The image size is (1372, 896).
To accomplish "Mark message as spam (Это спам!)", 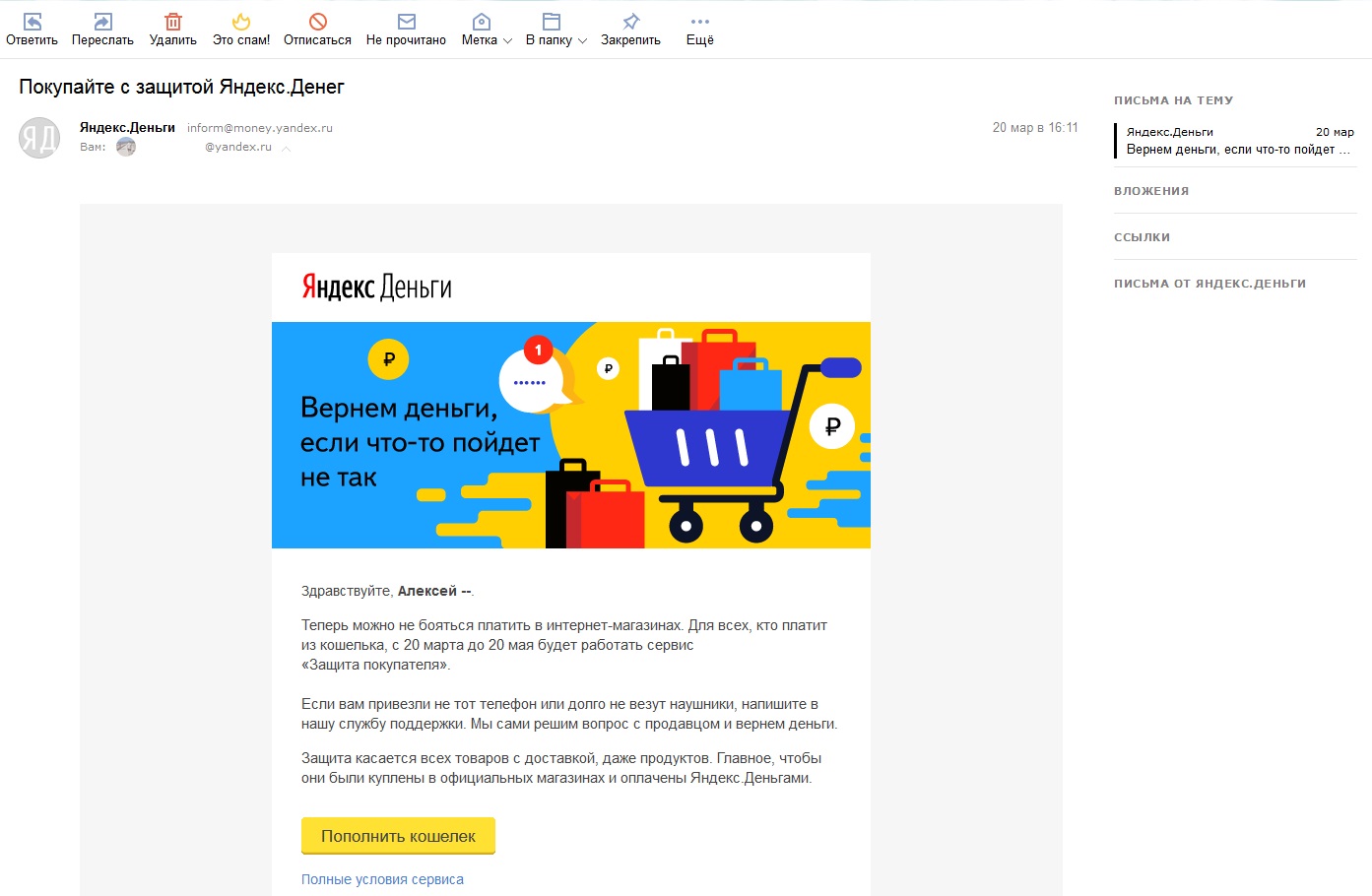I will coord(241,22).
